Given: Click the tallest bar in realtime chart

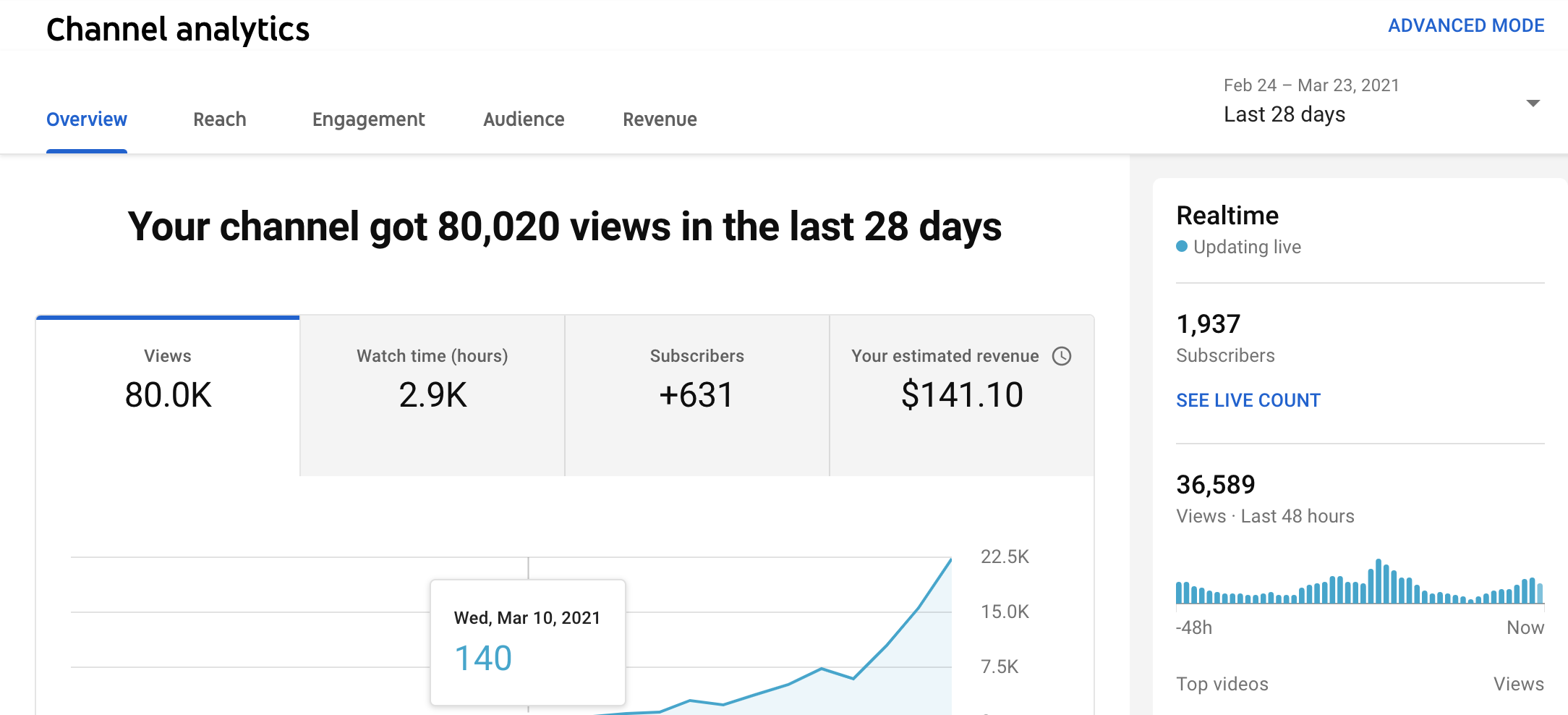Looking at the screenshot, I should pos(1379,581).
